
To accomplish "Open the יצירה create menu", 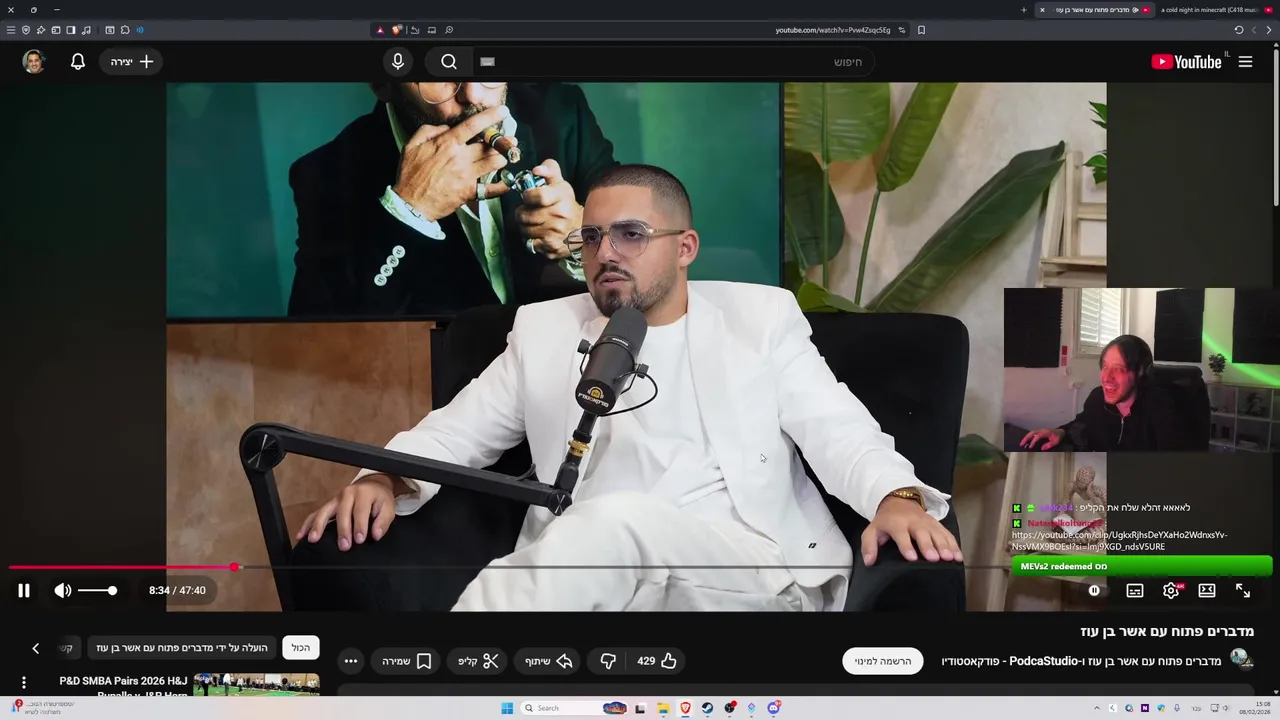I will [132, 62].
